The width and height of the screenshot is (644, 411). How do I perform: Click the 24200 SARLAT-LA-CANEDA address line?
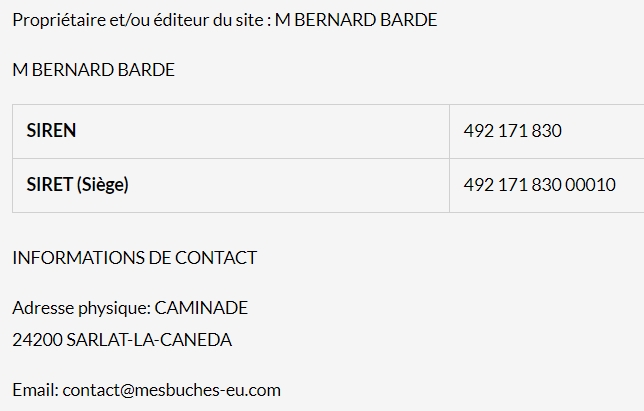[x=122, y=340]
